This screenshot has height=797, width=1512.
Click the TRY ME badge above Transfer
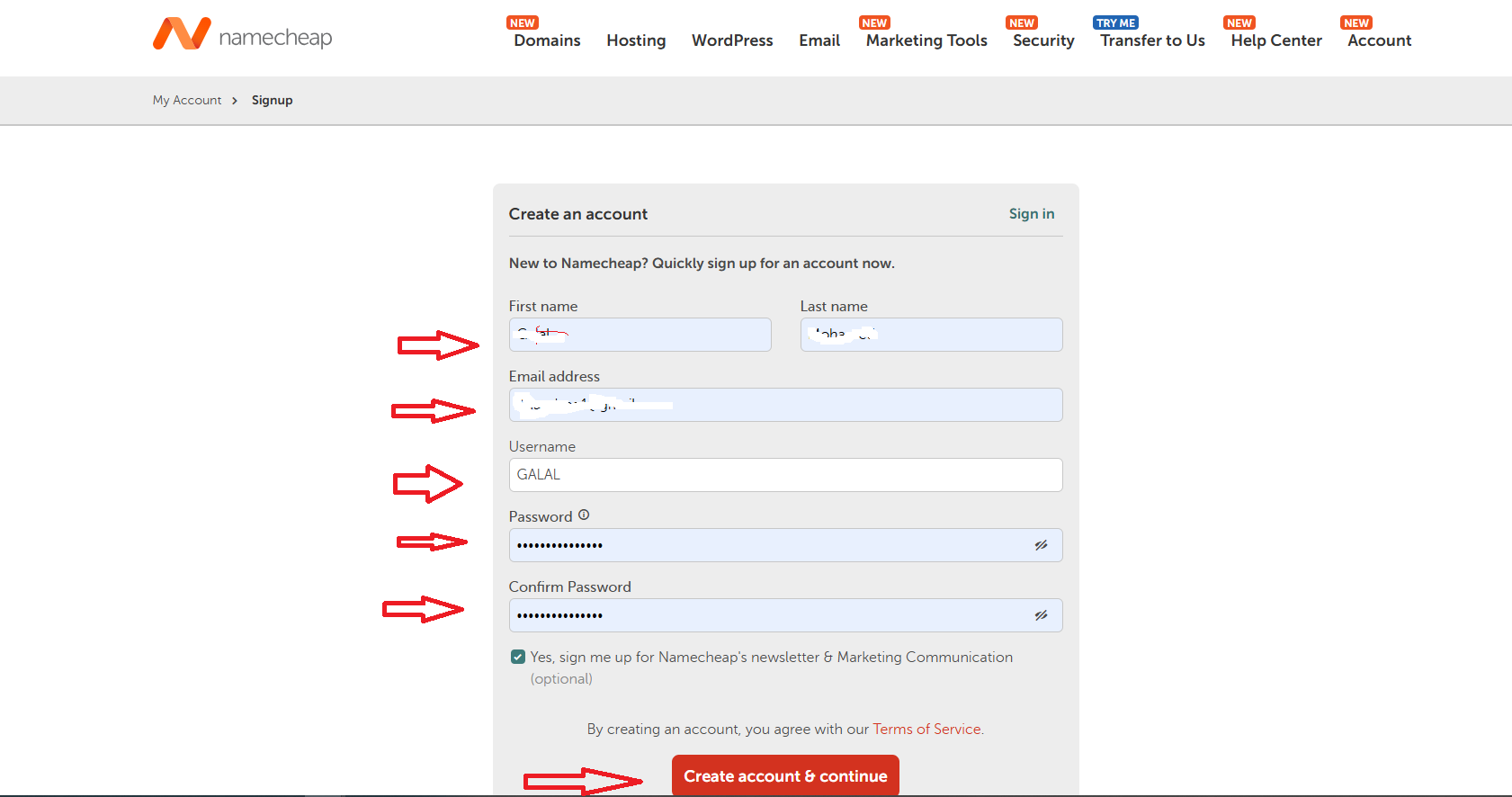[x=1115, y=22]
